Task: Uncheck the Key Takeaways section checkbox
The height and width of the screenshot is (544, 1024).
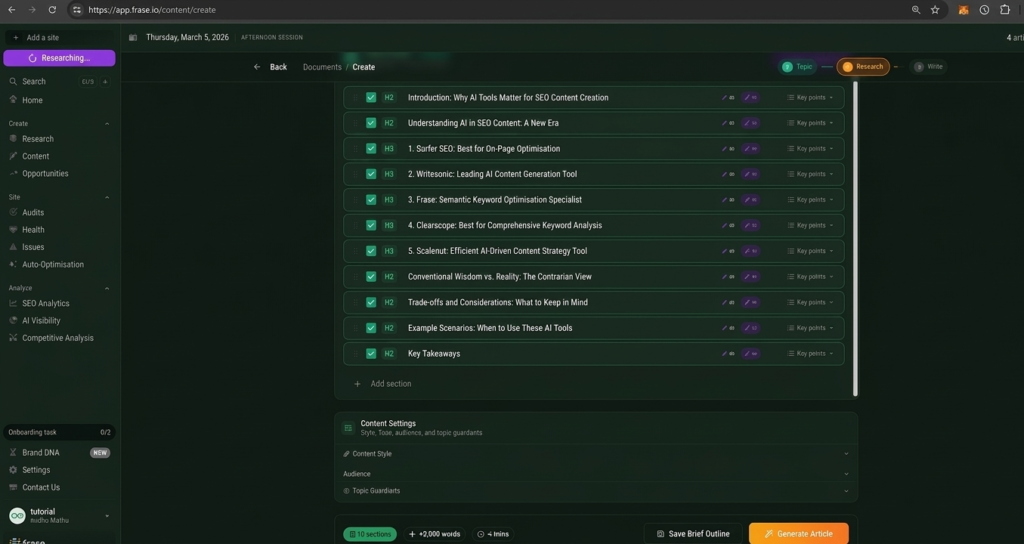Action: 371,354
